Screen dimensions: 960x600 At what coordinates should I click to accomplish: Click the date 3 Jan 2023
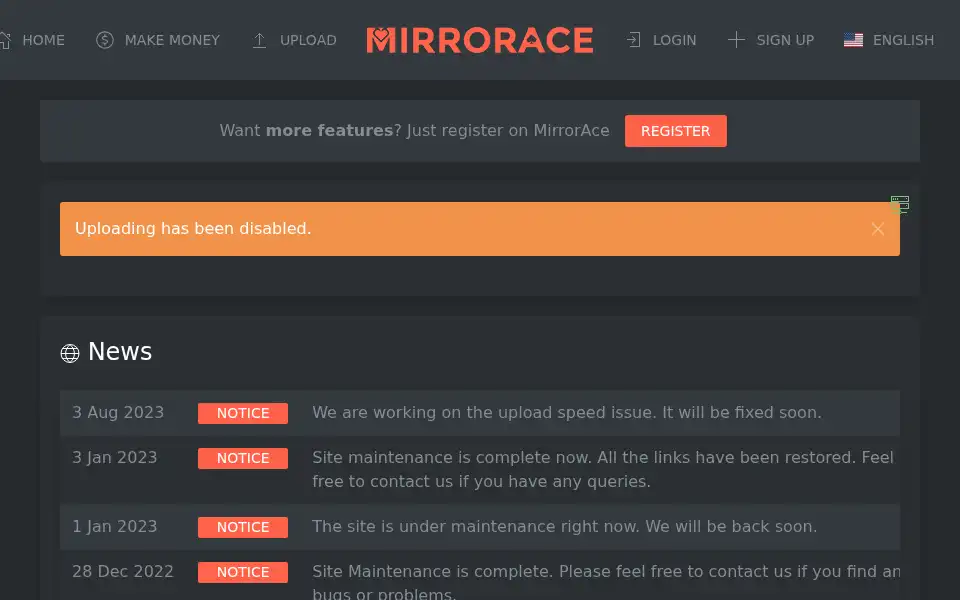pyautogui.click(x=114, y=458)
